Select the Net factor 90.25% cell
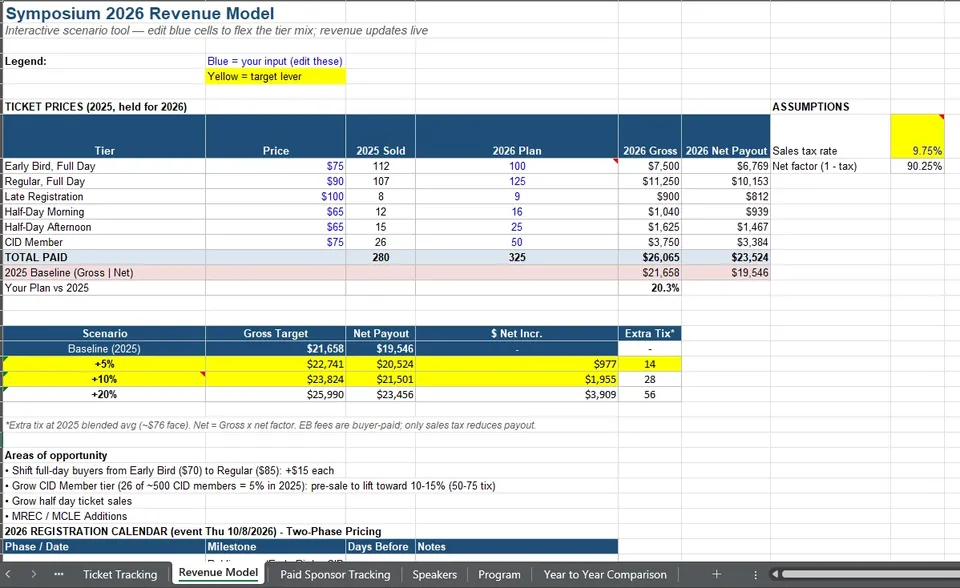 click(x=917, y=166)
